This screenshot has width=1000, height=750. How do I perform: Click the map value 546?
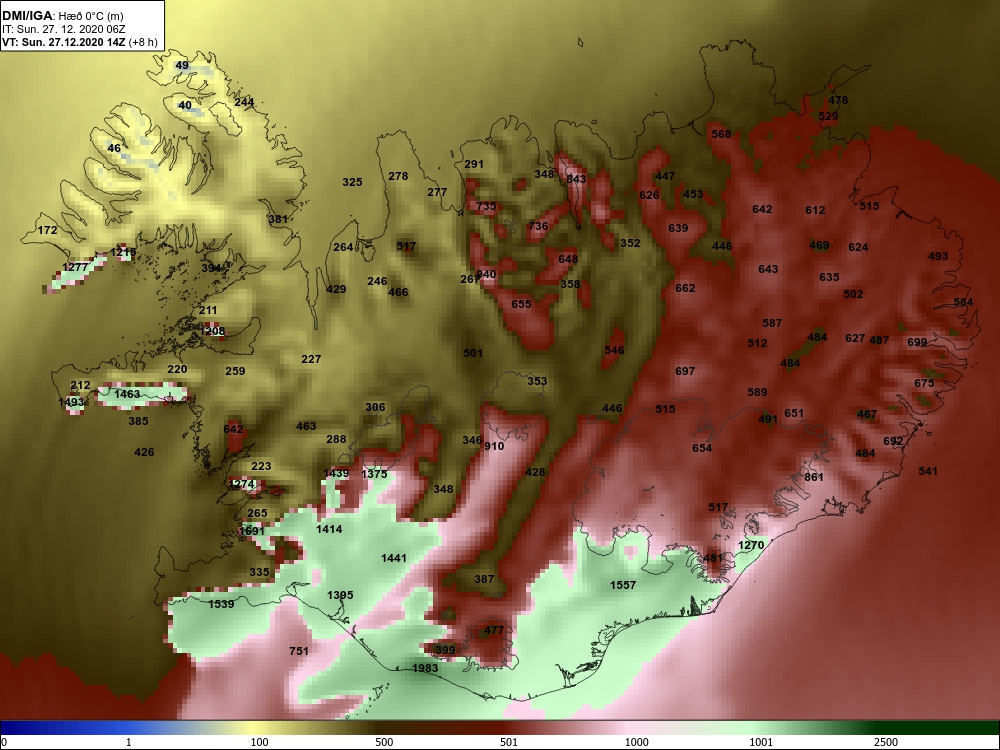tap(614, 350)
